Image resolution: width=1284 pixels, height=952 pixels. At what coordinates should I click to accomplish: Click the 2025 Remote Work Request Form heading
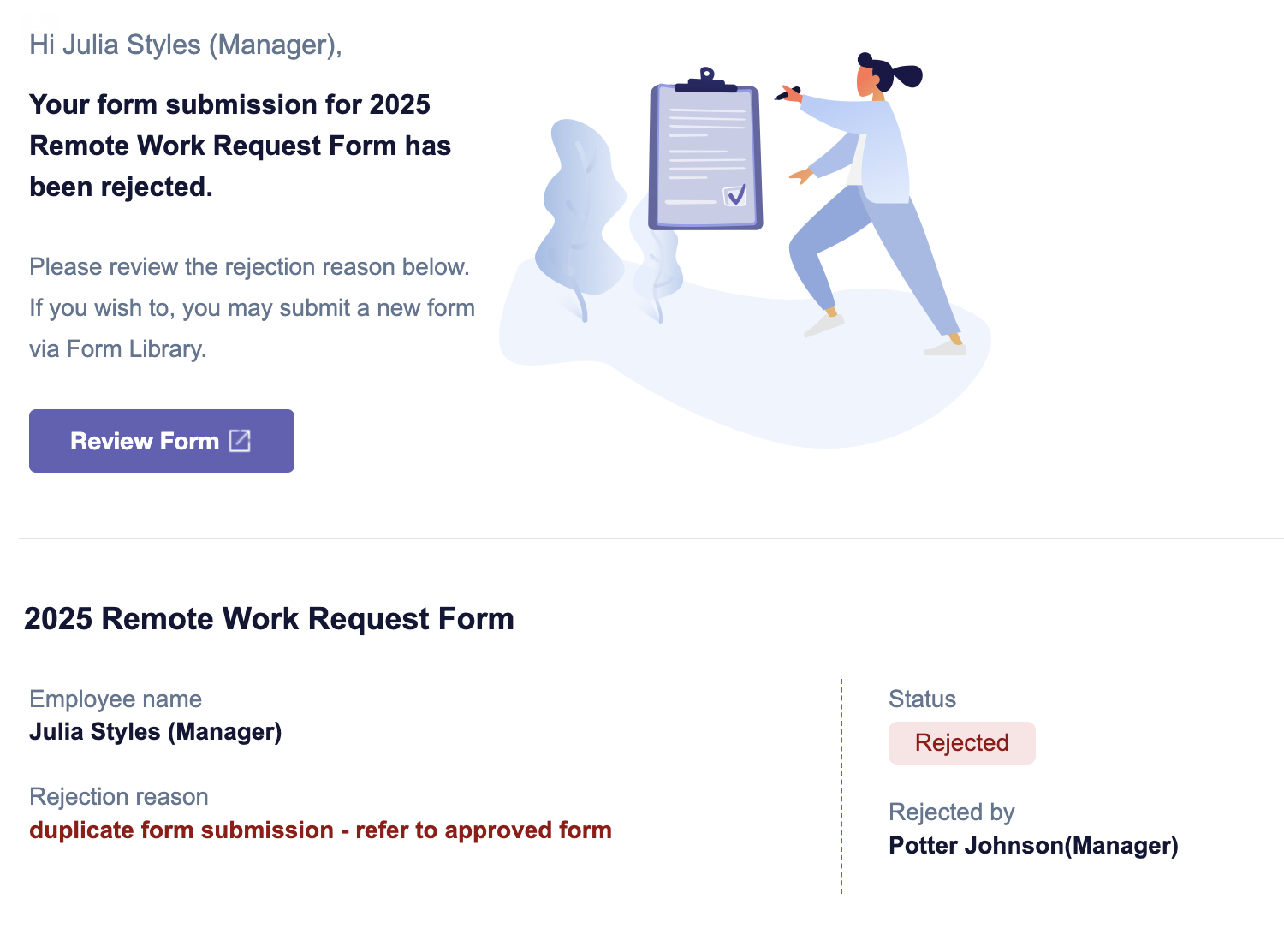tap(269, 619)
